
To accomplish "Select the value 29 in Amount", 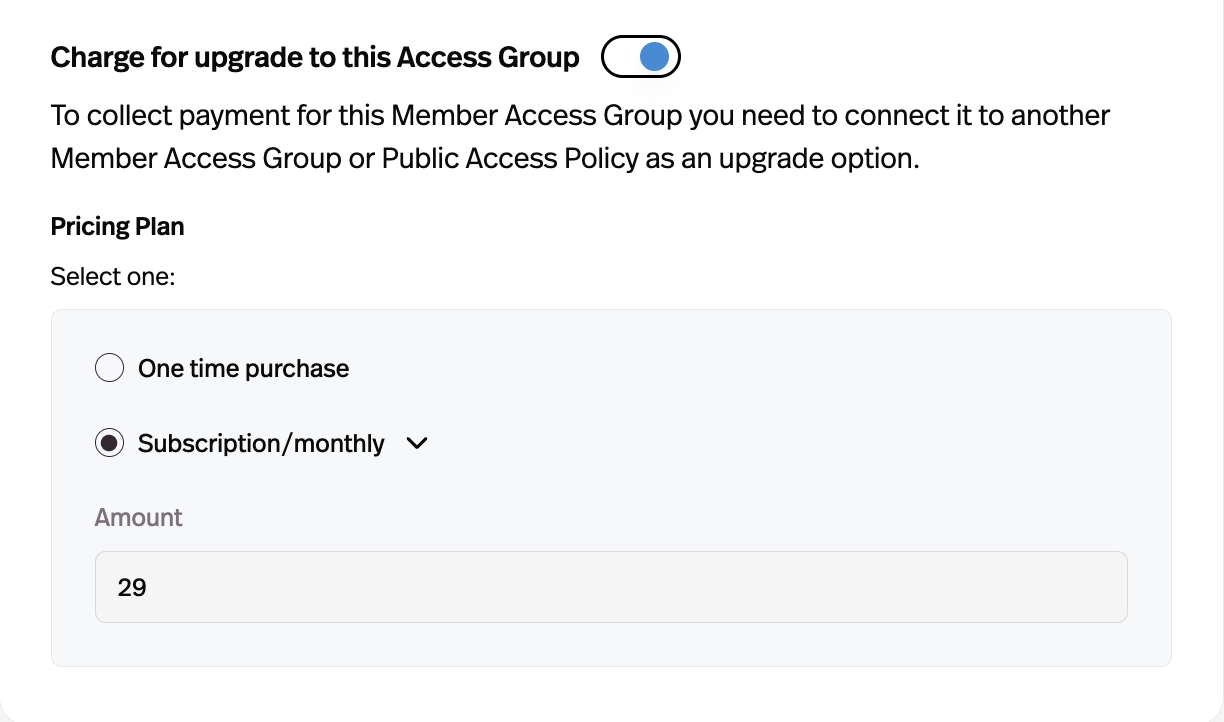I will [x=131, y=587].
